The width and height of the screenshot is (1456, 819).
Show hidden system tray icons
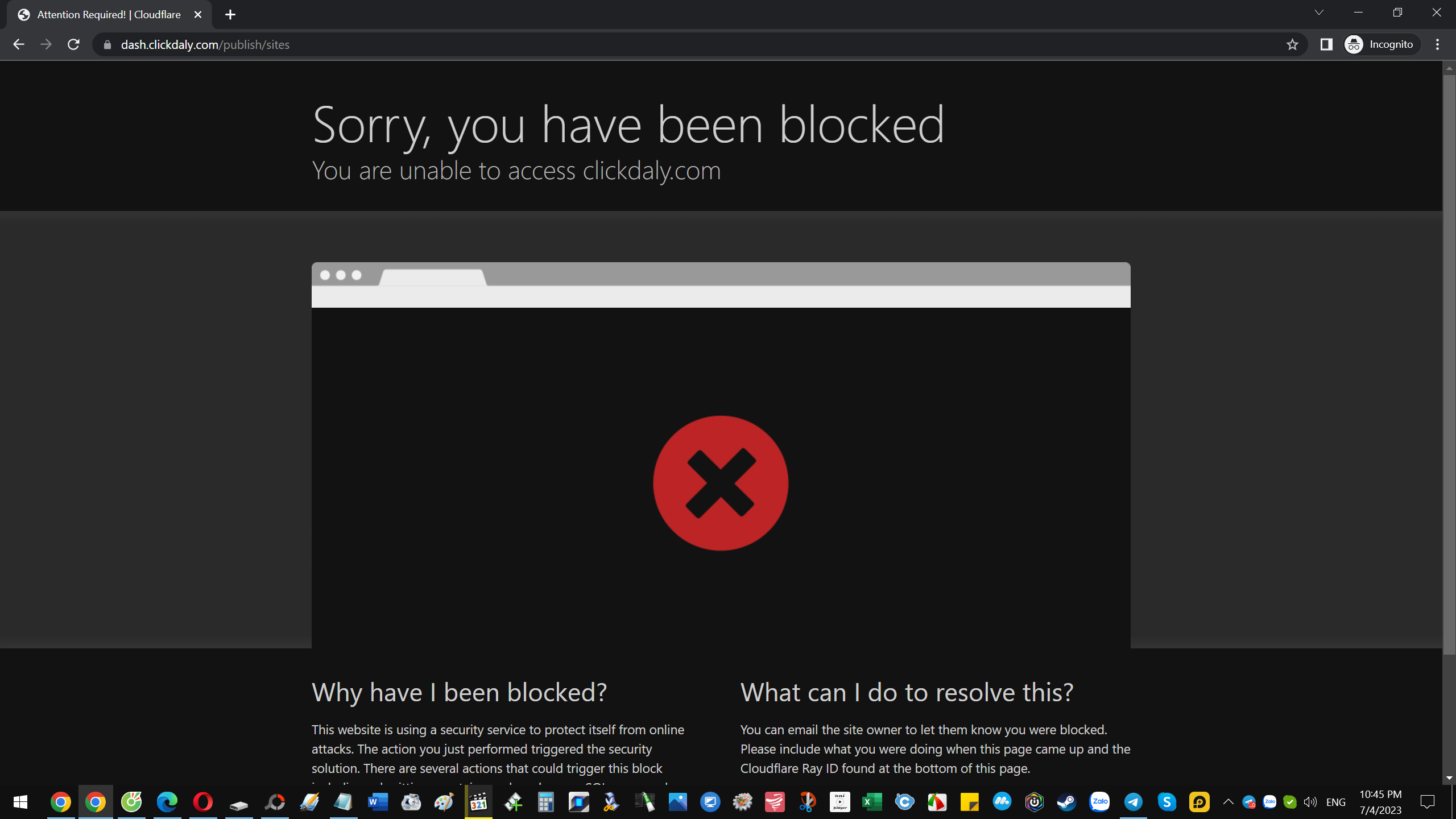[1228, 802]
